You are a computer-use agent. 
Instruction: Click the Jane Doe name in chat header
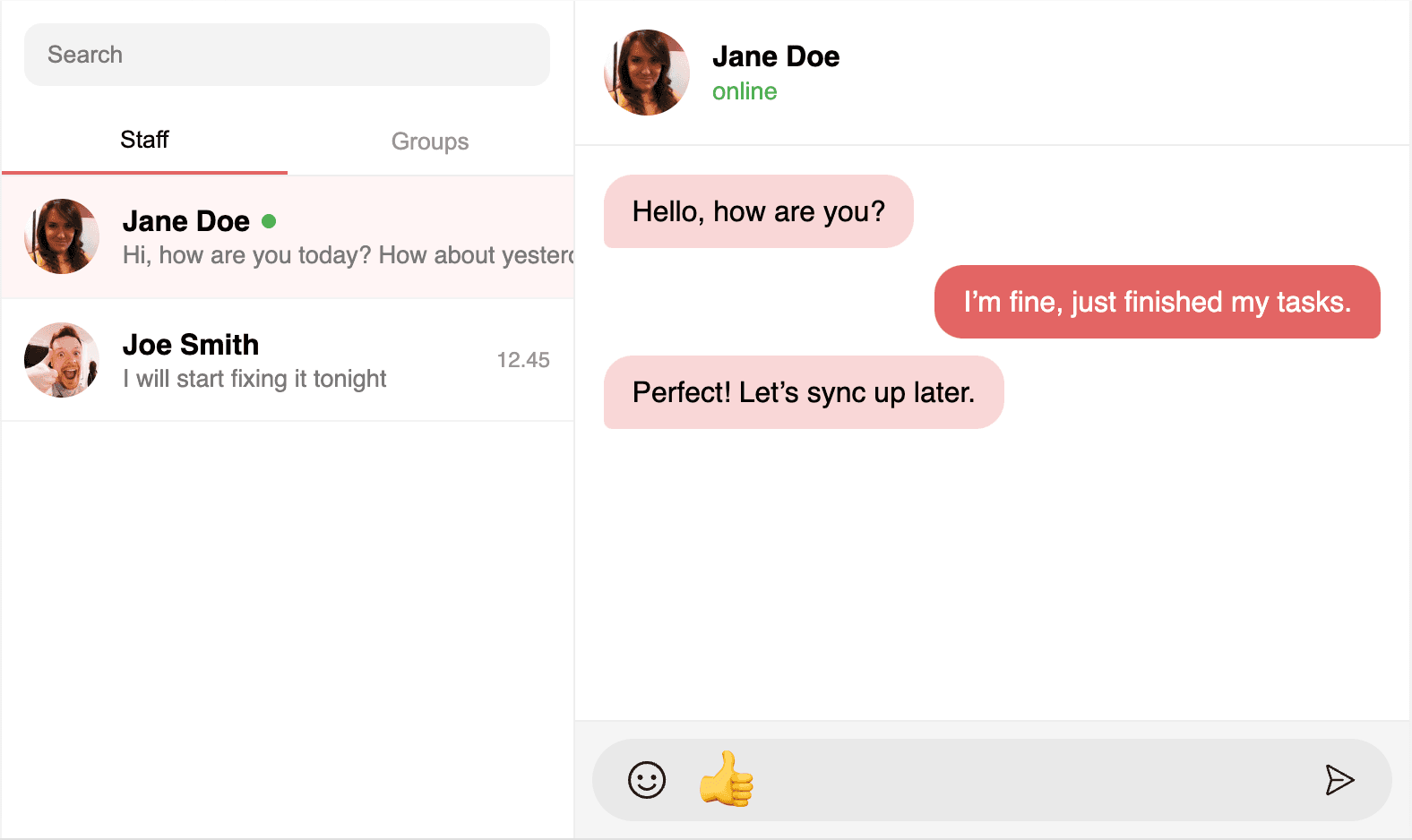point(776,56)
